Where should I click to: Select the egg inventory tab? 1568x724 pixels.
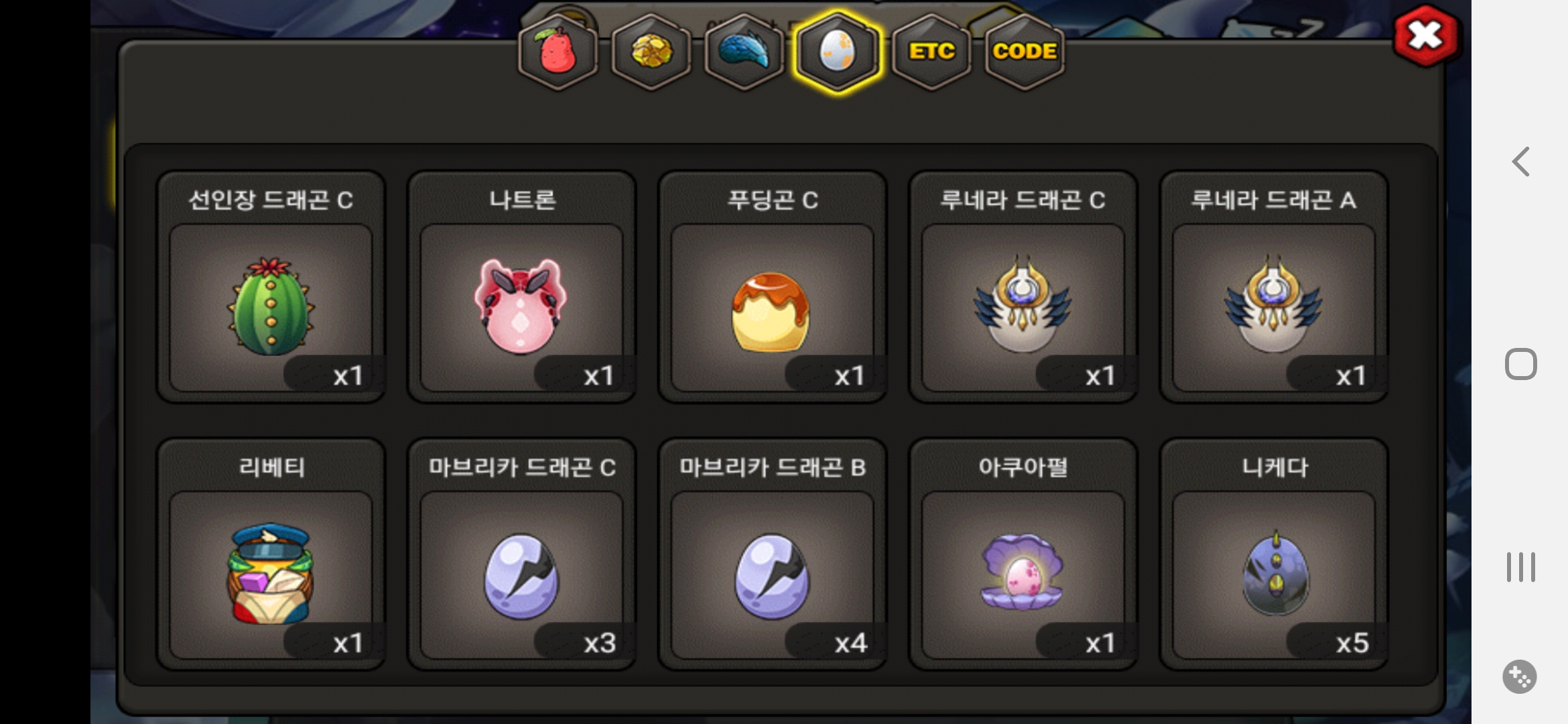click(838, 52)
